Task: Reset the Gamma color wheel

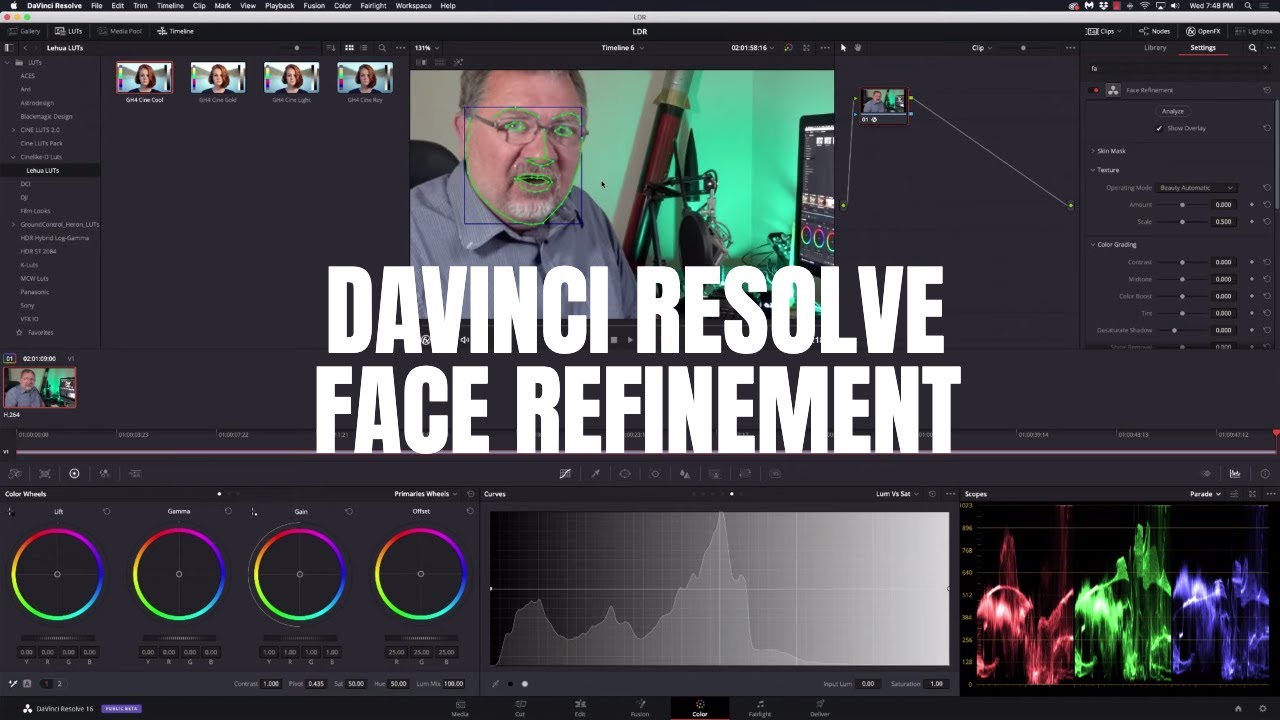Action: point(228,511)
